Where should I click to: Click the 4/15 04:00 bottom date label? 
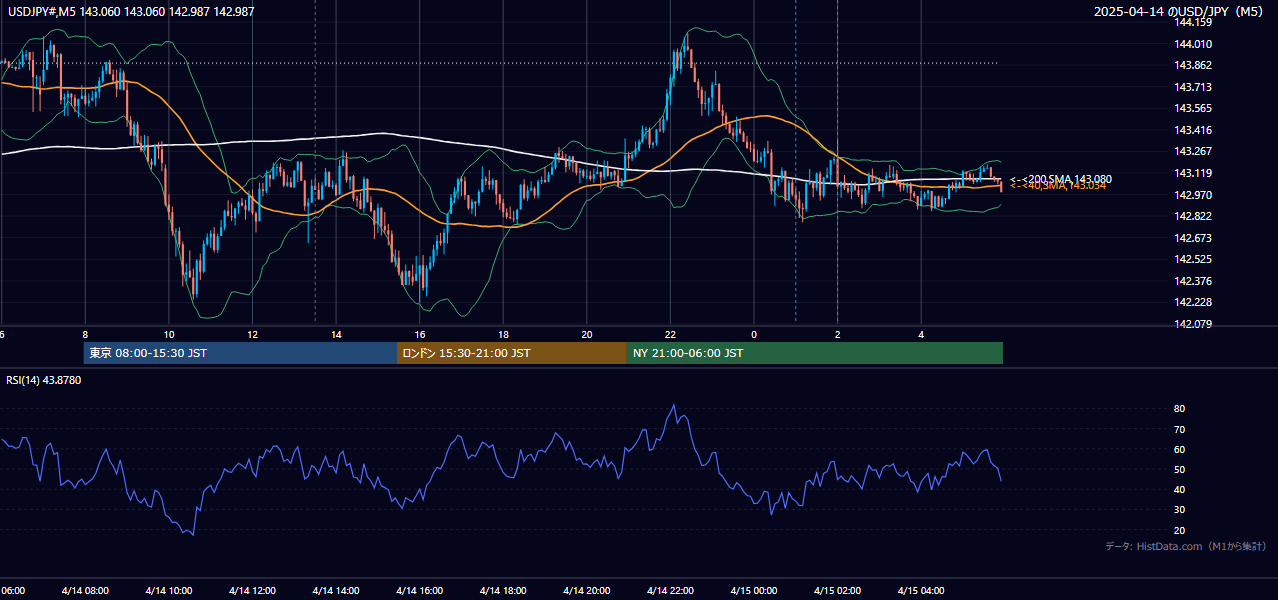coord(920,591)
